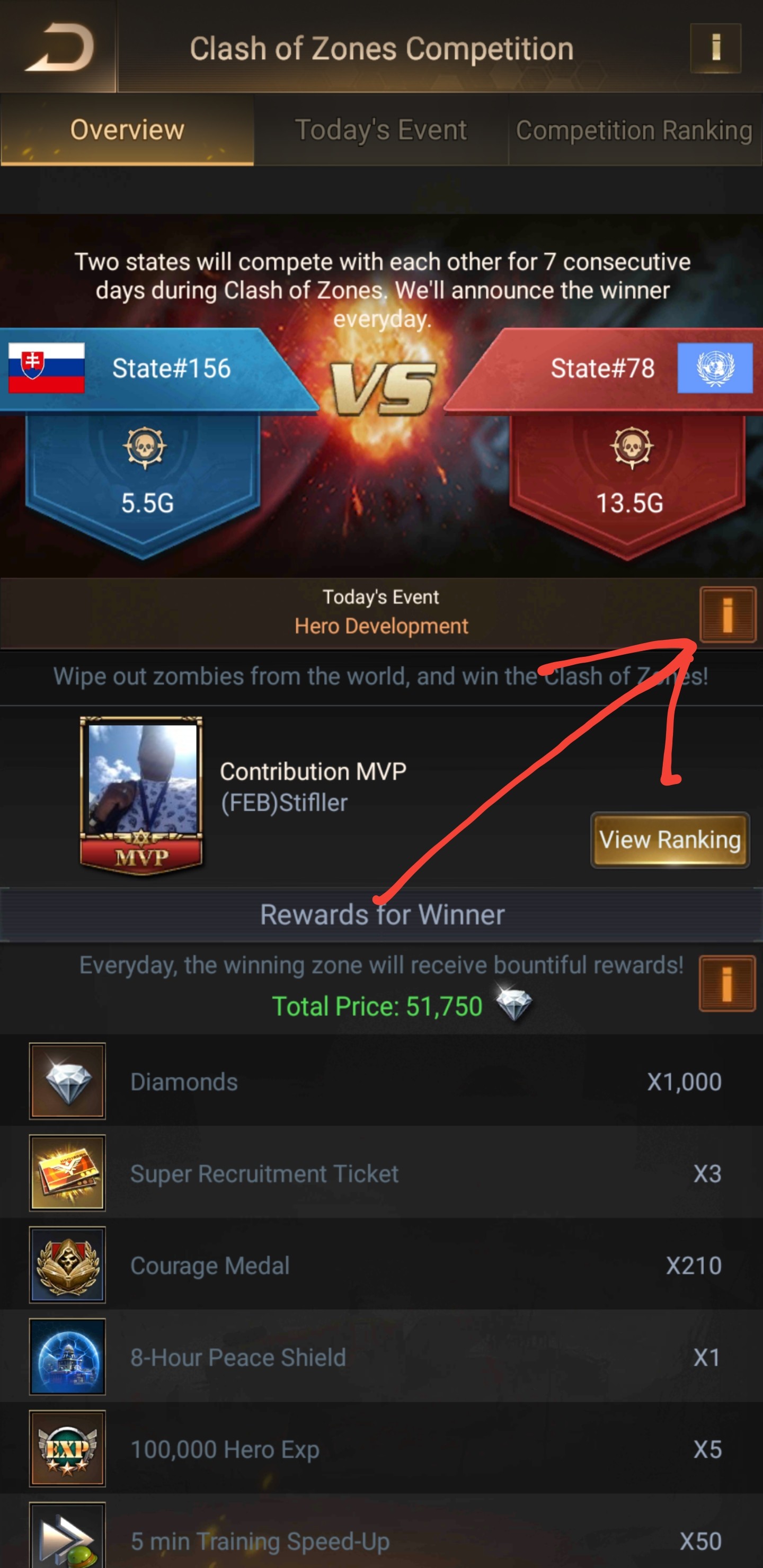This screenshot has height=1568, width=763.
Task: Click the View Ranking button
Action: pos(670,840)
